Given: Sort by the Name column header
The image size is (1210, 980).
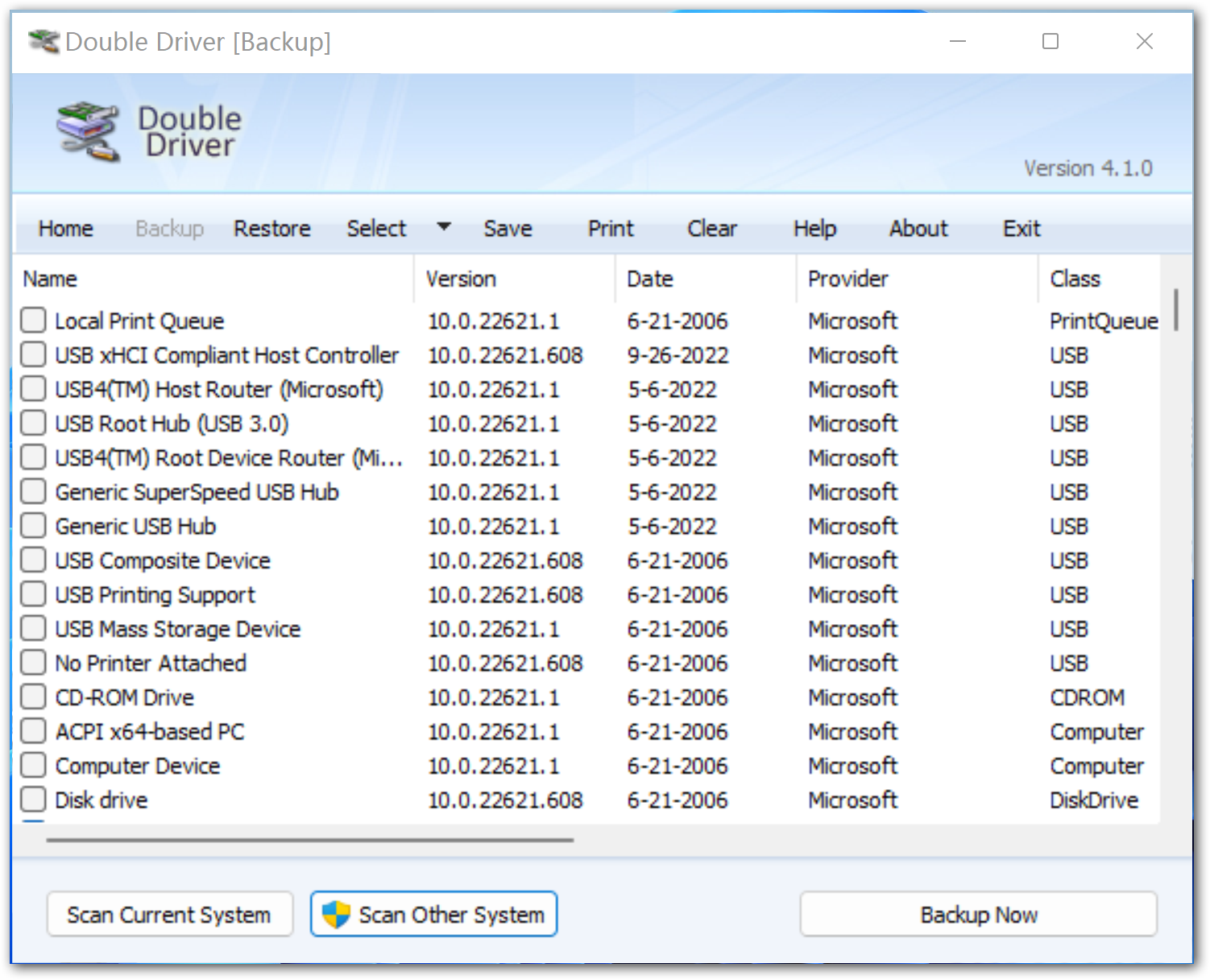Looking at the screenshot, I should pos(213,279).
